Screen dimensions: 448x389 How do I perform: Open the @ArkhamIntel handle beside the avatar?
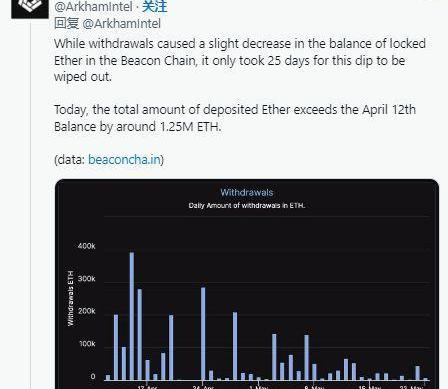tap(93, 7)
